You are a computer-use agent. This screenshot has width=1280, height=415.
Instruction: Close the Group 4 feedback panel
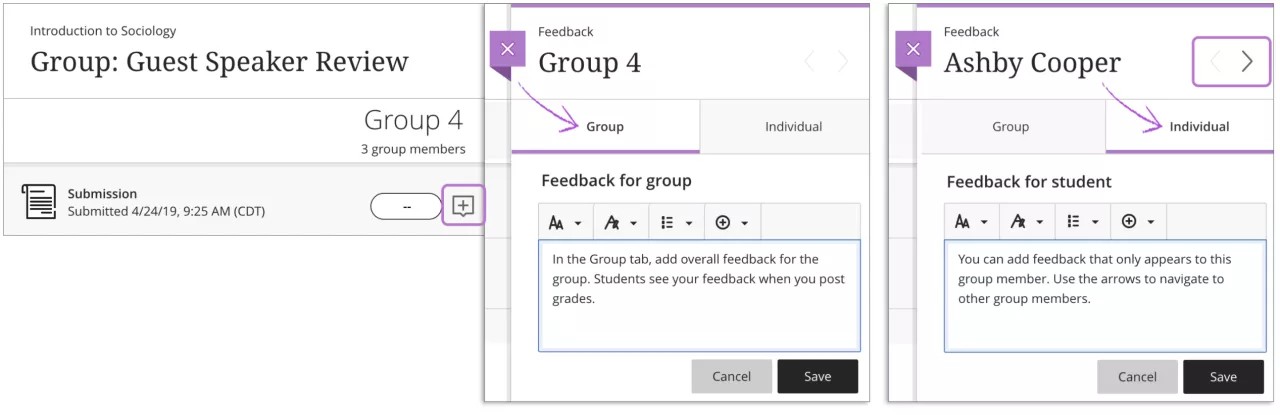507,49
